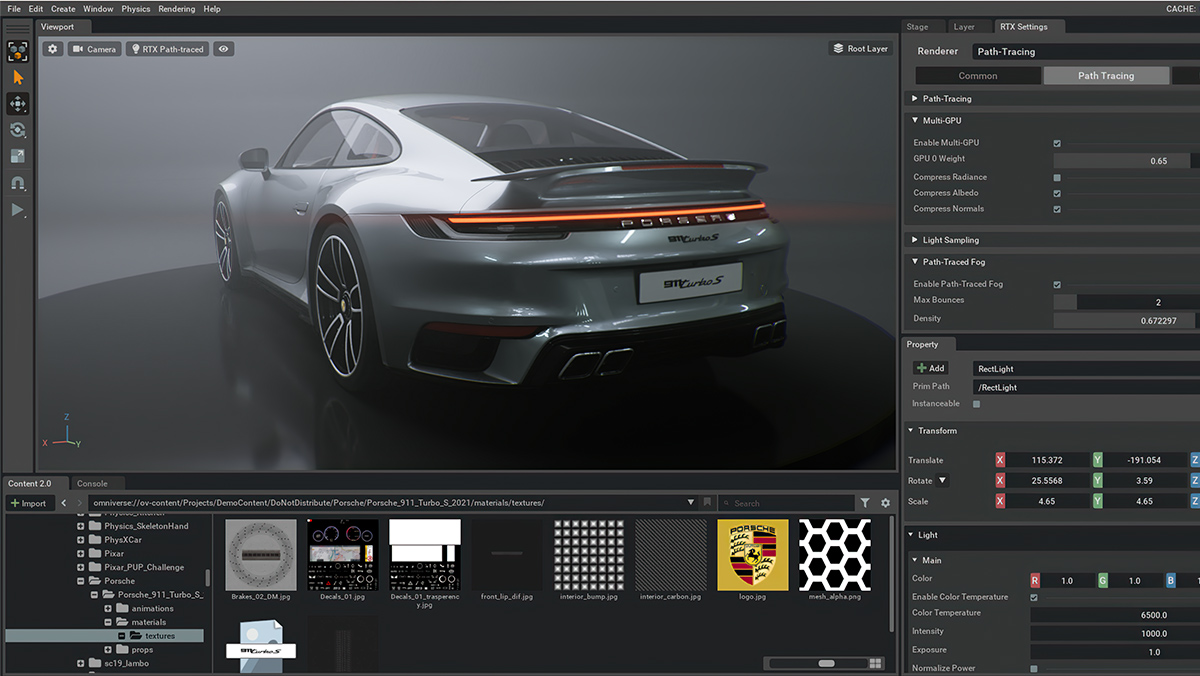This screenshot has width=1200, height=676.
Task: Click the red Color swatch under Light Main
Action: point(1036,578)
